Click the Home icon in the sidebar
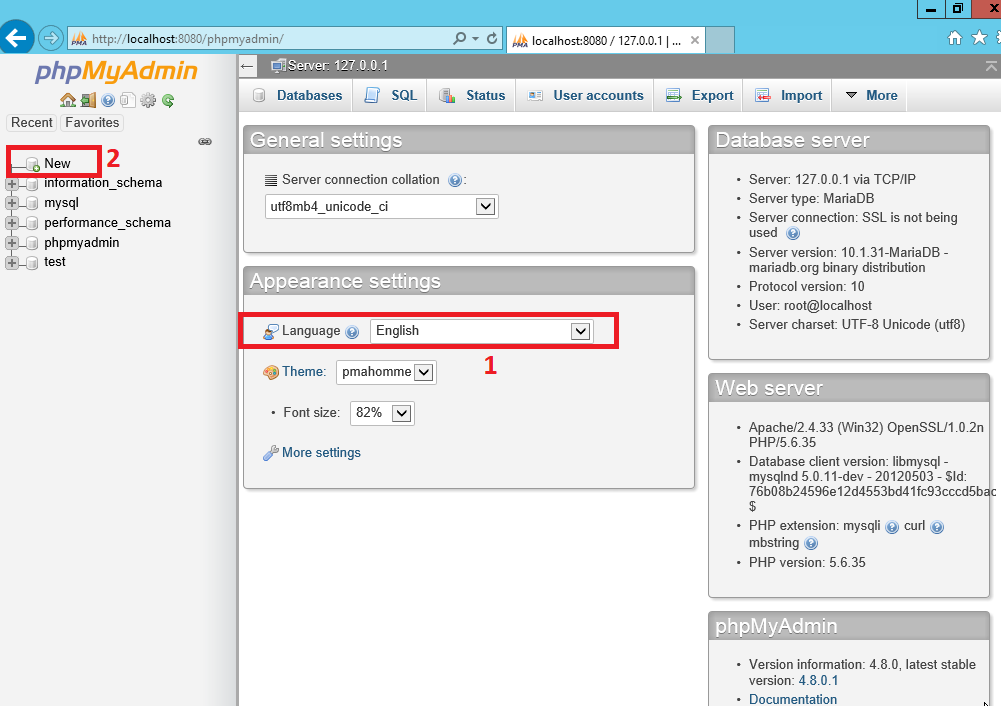The height and width of the screenshot is (706, 1001). 67,100
